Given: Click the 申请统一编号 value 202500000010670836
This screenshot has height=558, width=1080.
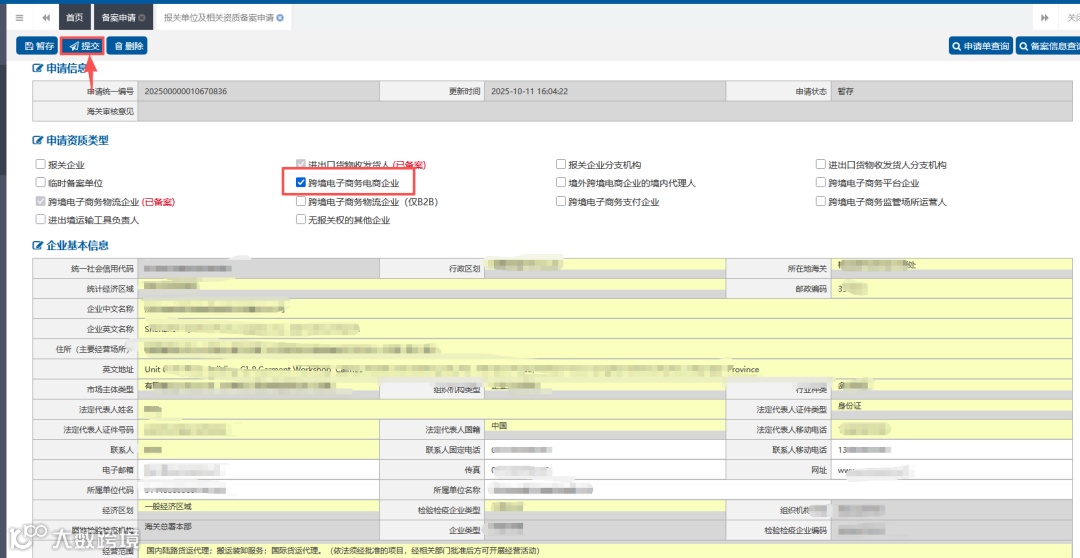Looking at the screenshot, I should (x=186, y=91).
